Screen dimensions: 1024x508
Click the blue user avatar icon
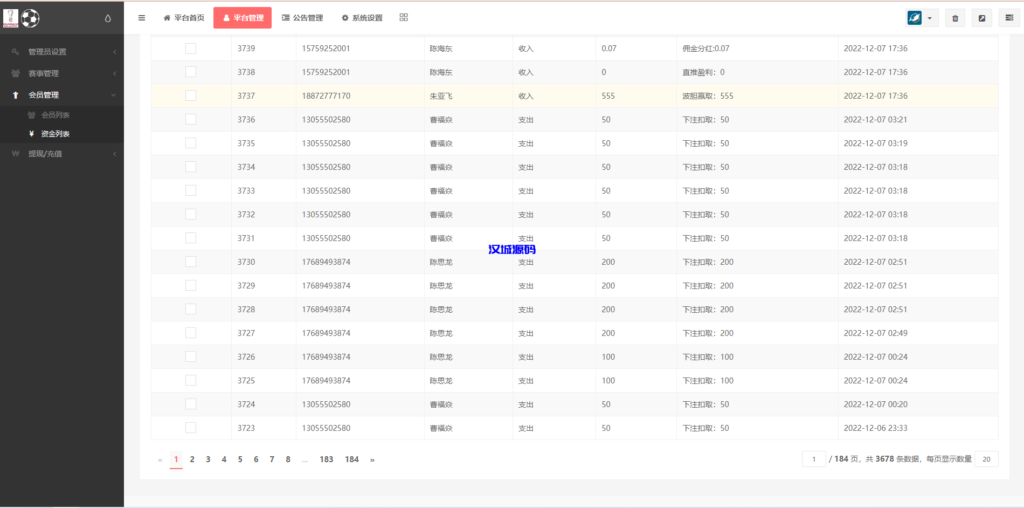(x=914, y=18)
